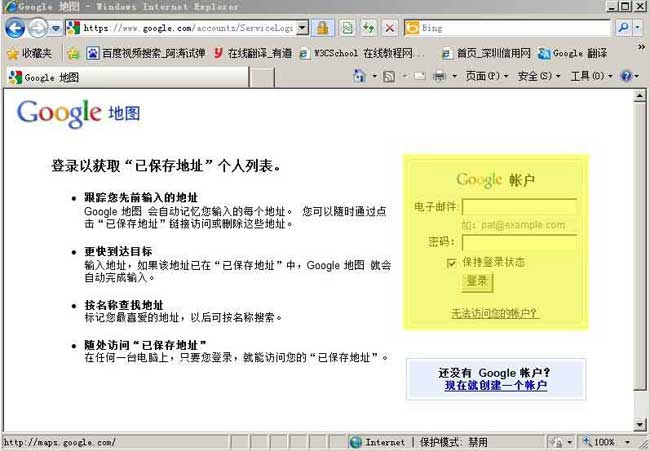The width and height of the screenshot is (650, 451).
Task: Click the security lock icon
Action: [x=323, y=28]
